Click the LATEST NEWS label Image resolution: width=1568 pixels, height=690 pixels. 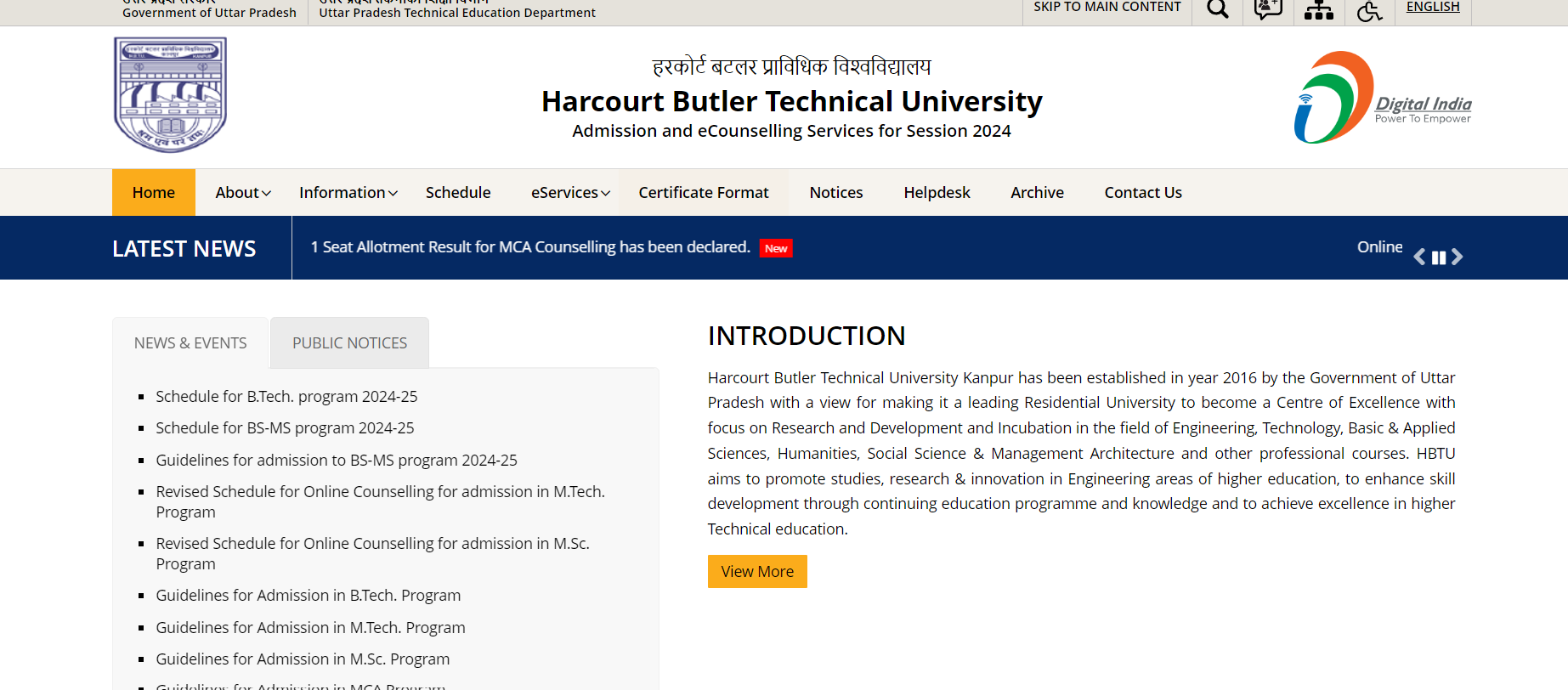pyautogui.click(x=184, y=248)
